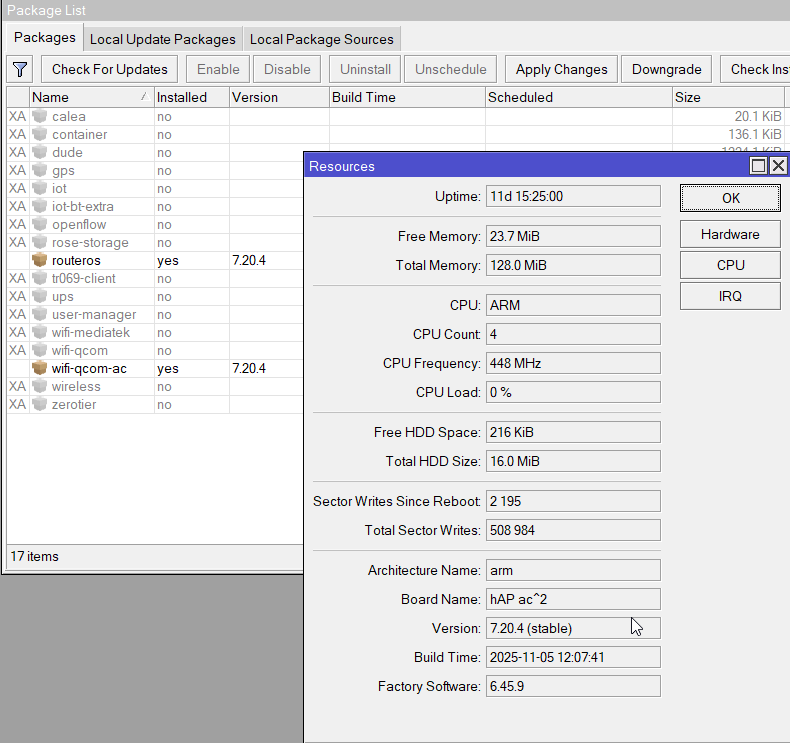This screenshot has height=743, width=790.
Task: Click the 'routeros' package name
Action: 76,260
